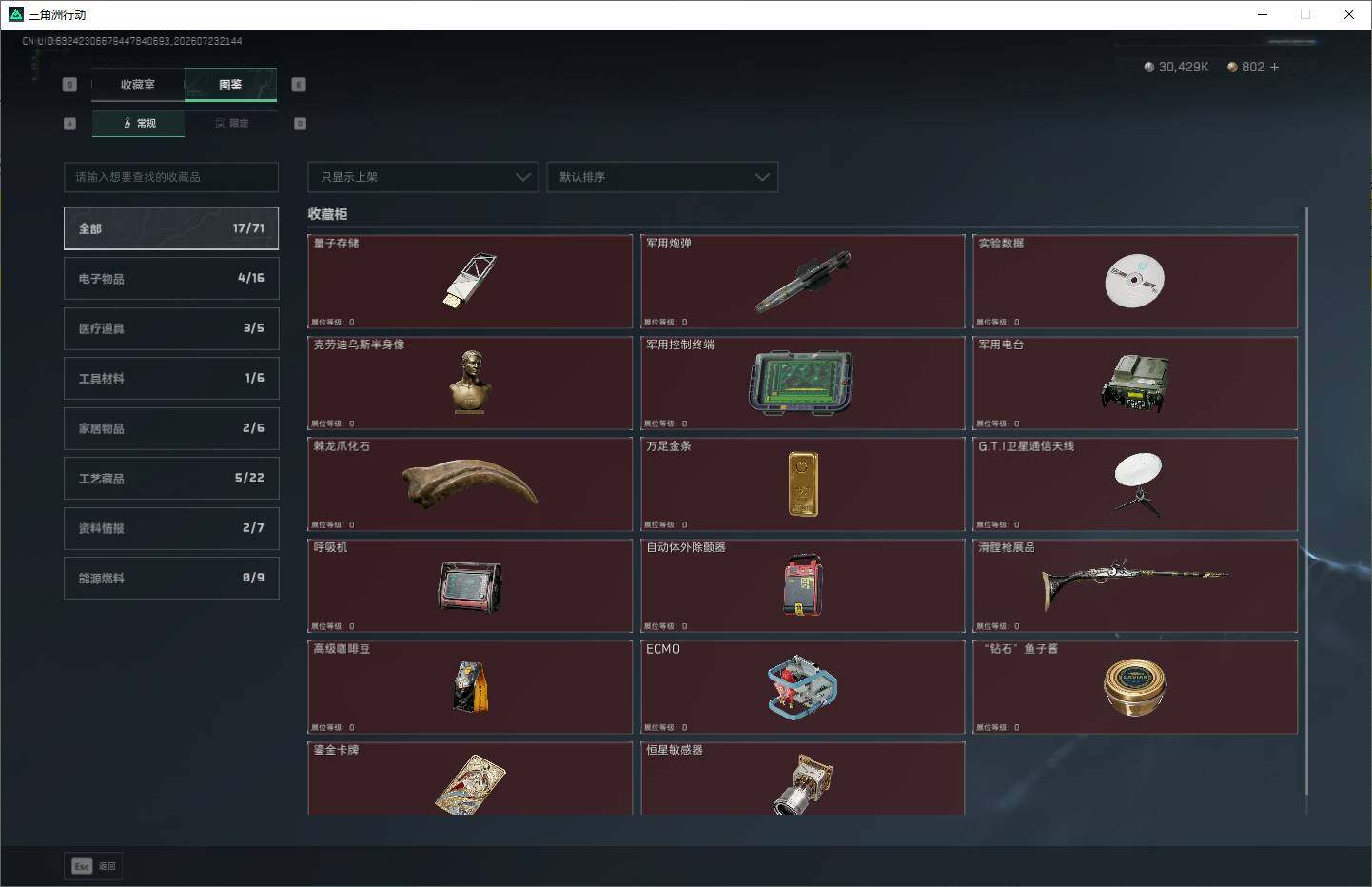Click the 30,429K currency amount
The width and height of the screenshot is (1372, 887).
pyautogui.click(x=1184, y=67)
